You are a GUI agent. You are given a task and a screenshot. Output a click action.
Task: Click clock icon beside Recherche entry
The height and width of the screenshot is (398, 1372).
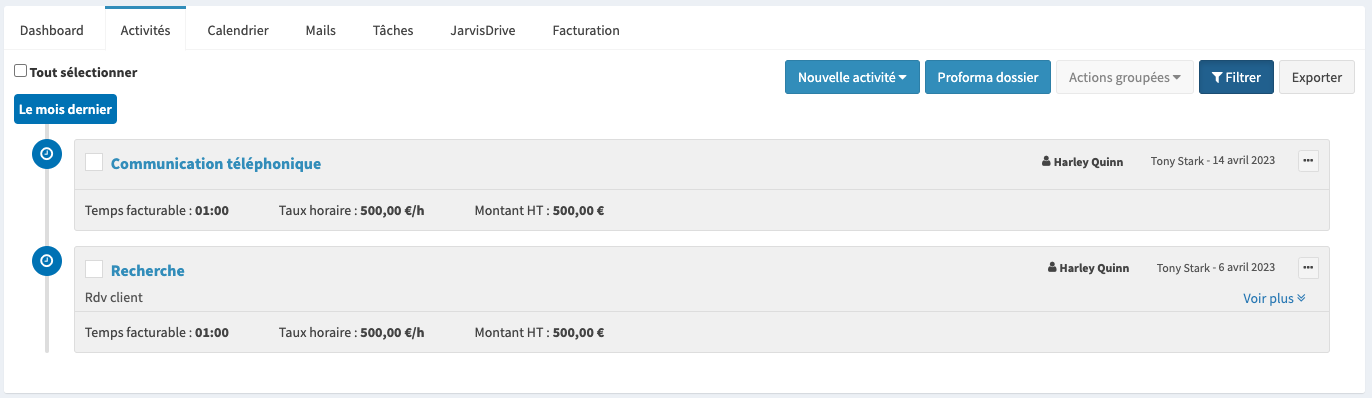click(x=46, y=261)
